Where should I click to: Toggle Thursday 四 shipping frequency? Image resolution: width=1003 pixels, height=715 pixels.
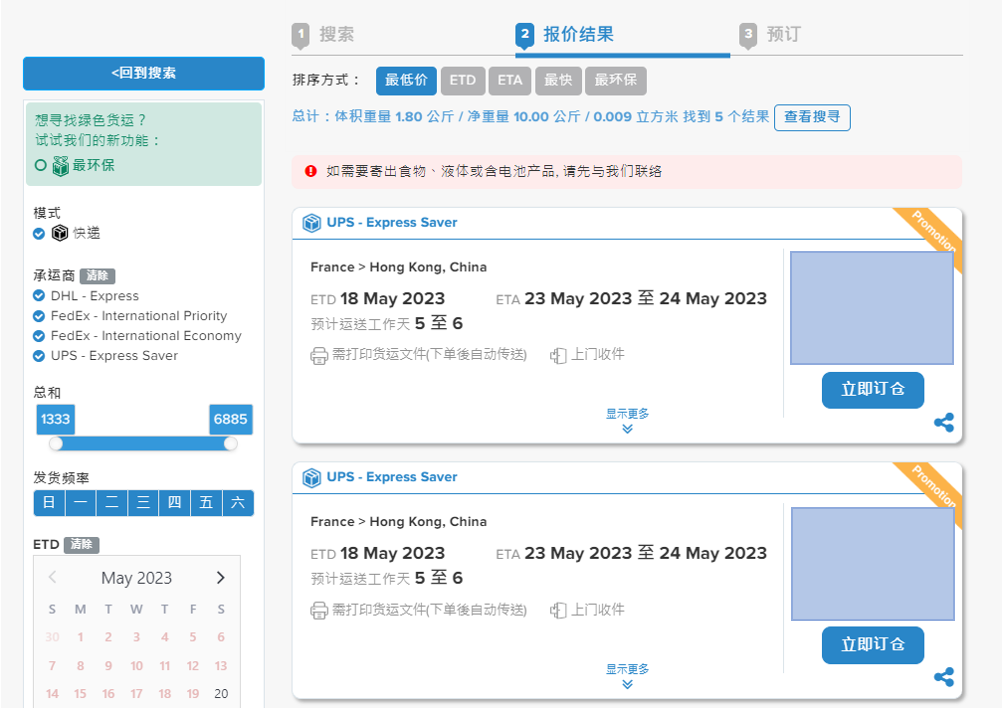(x=175, y=503)
